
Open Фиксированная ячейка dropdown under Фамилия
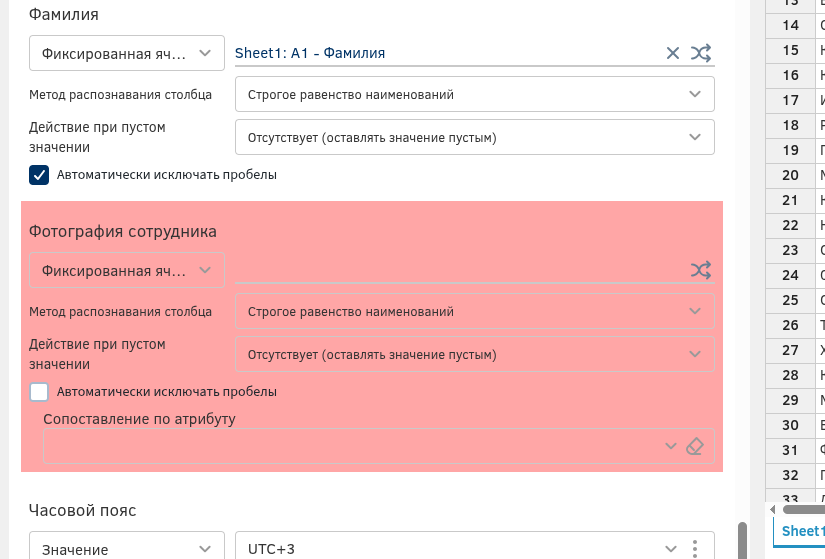click(x=126, y=54)
